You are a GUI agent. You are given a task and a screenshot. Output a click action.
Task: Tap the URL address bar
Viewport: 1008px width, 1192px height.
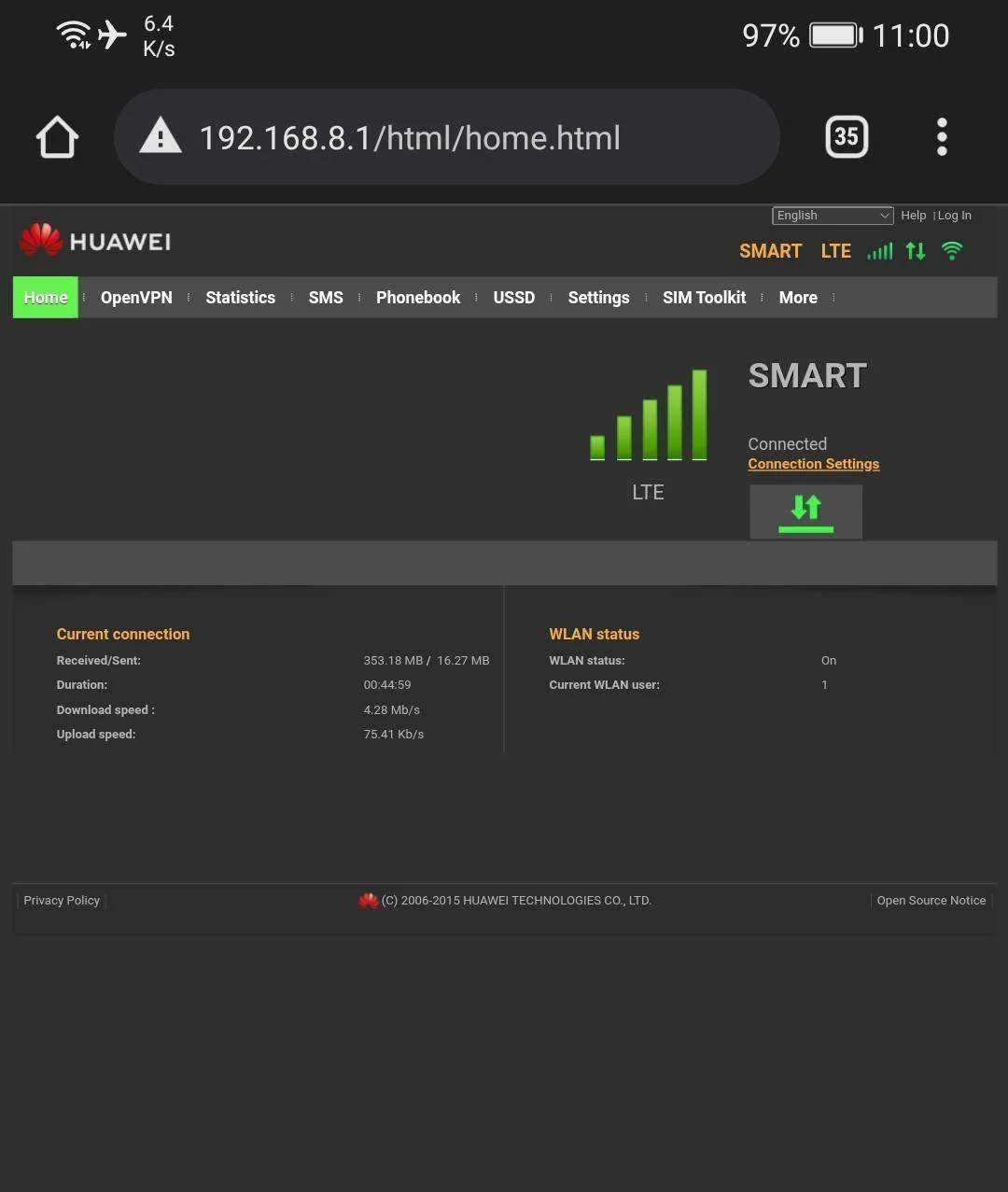446,137
